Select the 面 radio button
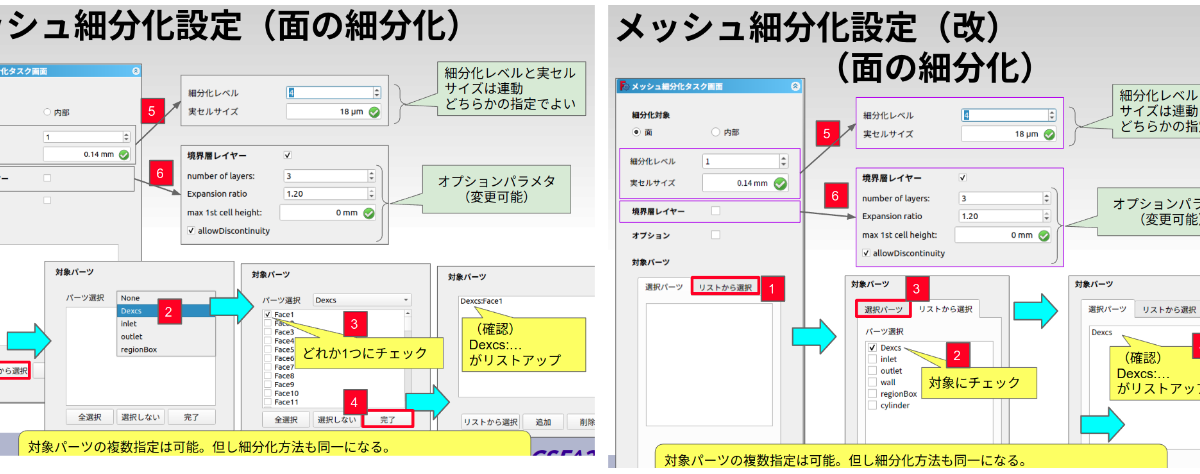Screen dimensions: 1200x474 [636, 132]
